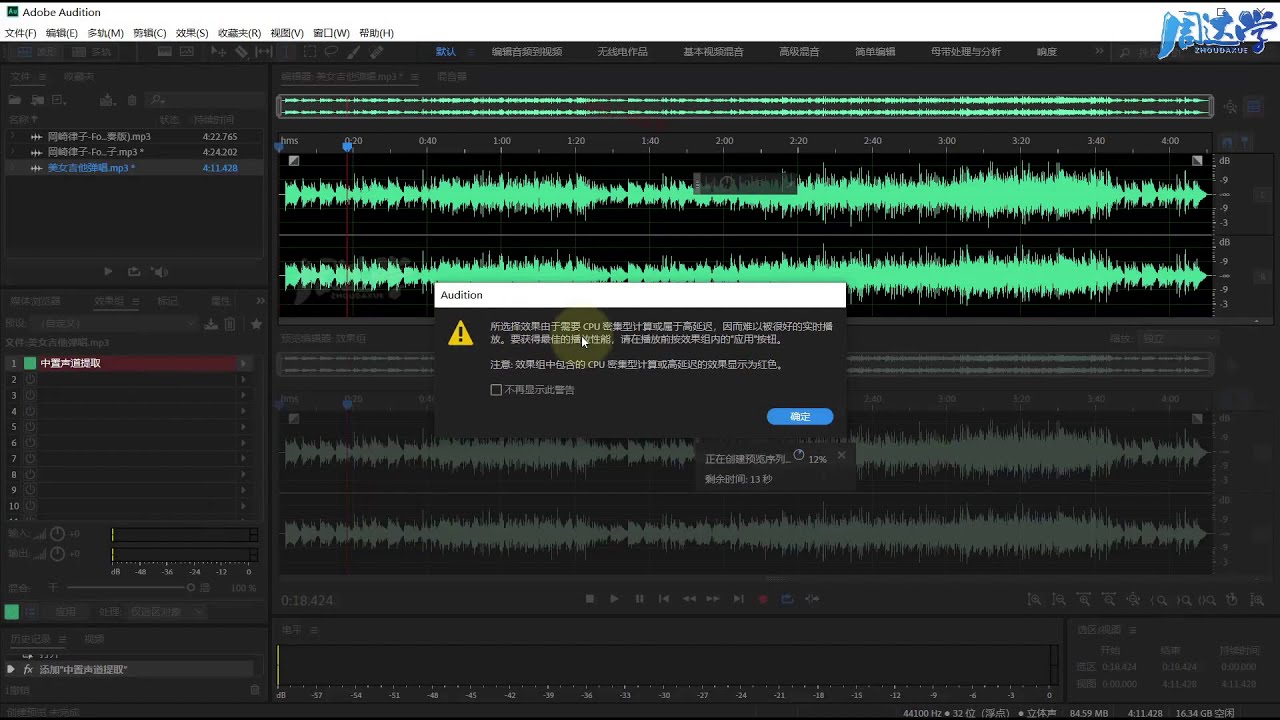Click the Rewind transport button
The height and width of the screenshot is (720, 1280).
689,599
